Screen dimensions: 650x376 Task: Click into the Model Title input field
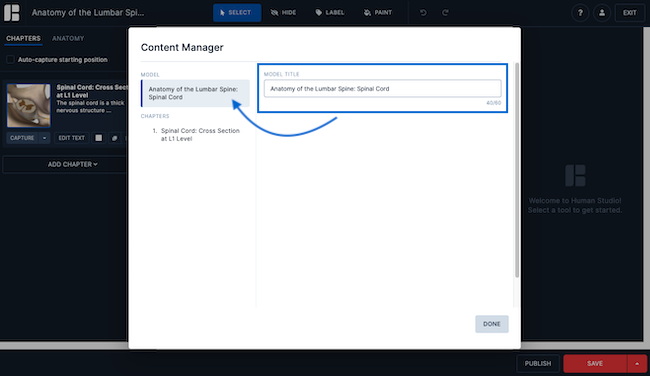pyautogui.click(x=383, y=88)
